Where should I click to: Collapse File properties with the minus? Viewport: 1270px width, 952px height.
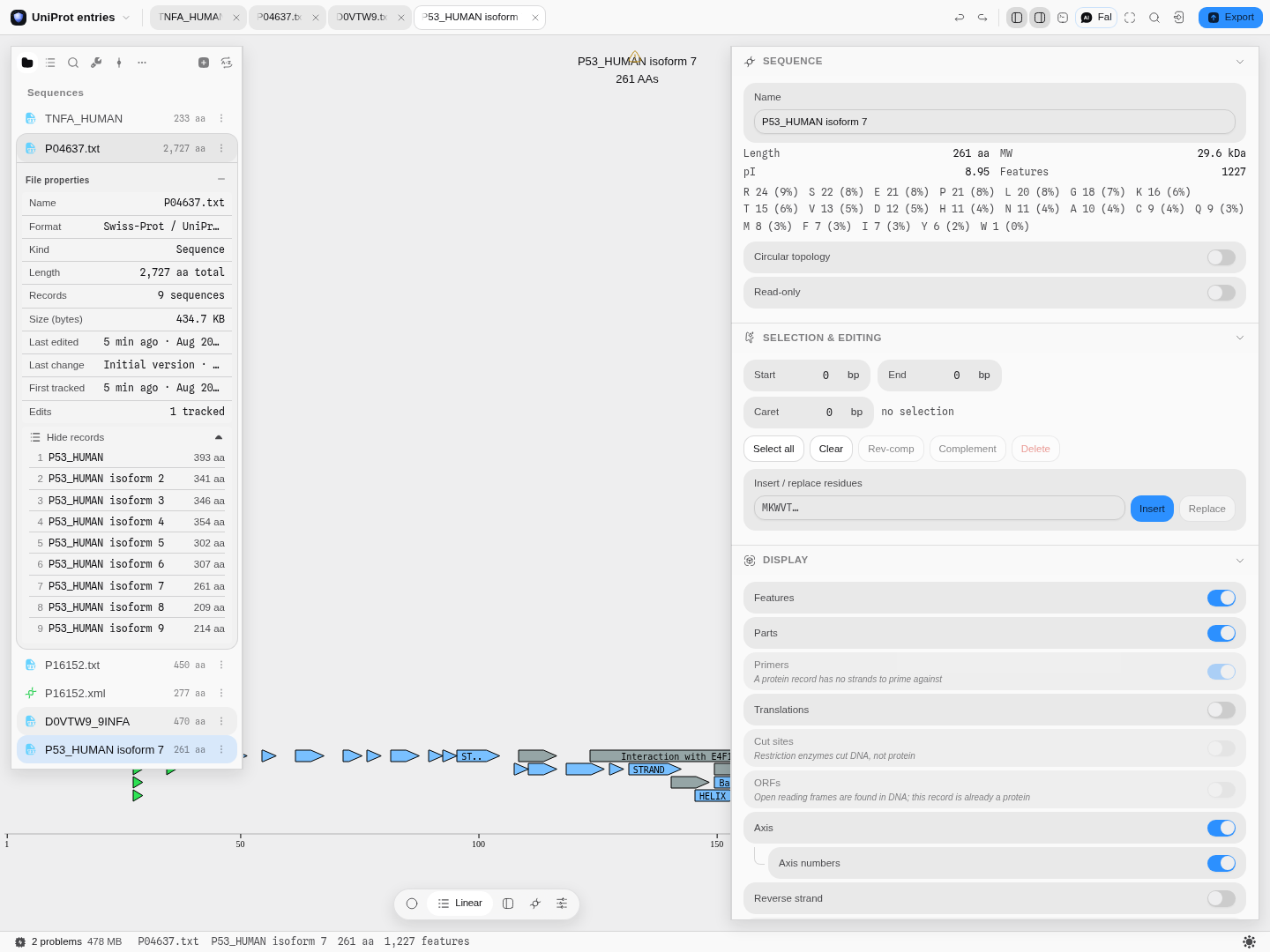tap(221, 179)
